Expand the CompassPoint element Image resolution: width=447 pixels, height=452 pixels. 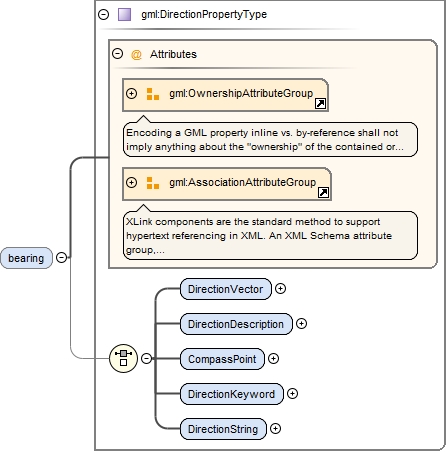coord(273,359)
